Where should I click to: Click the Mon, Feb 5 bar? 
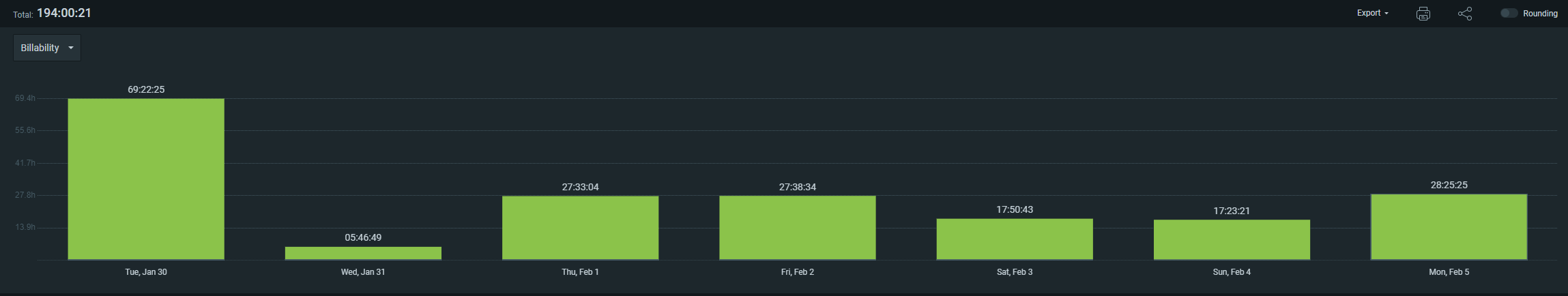(x=1449, y=226)
